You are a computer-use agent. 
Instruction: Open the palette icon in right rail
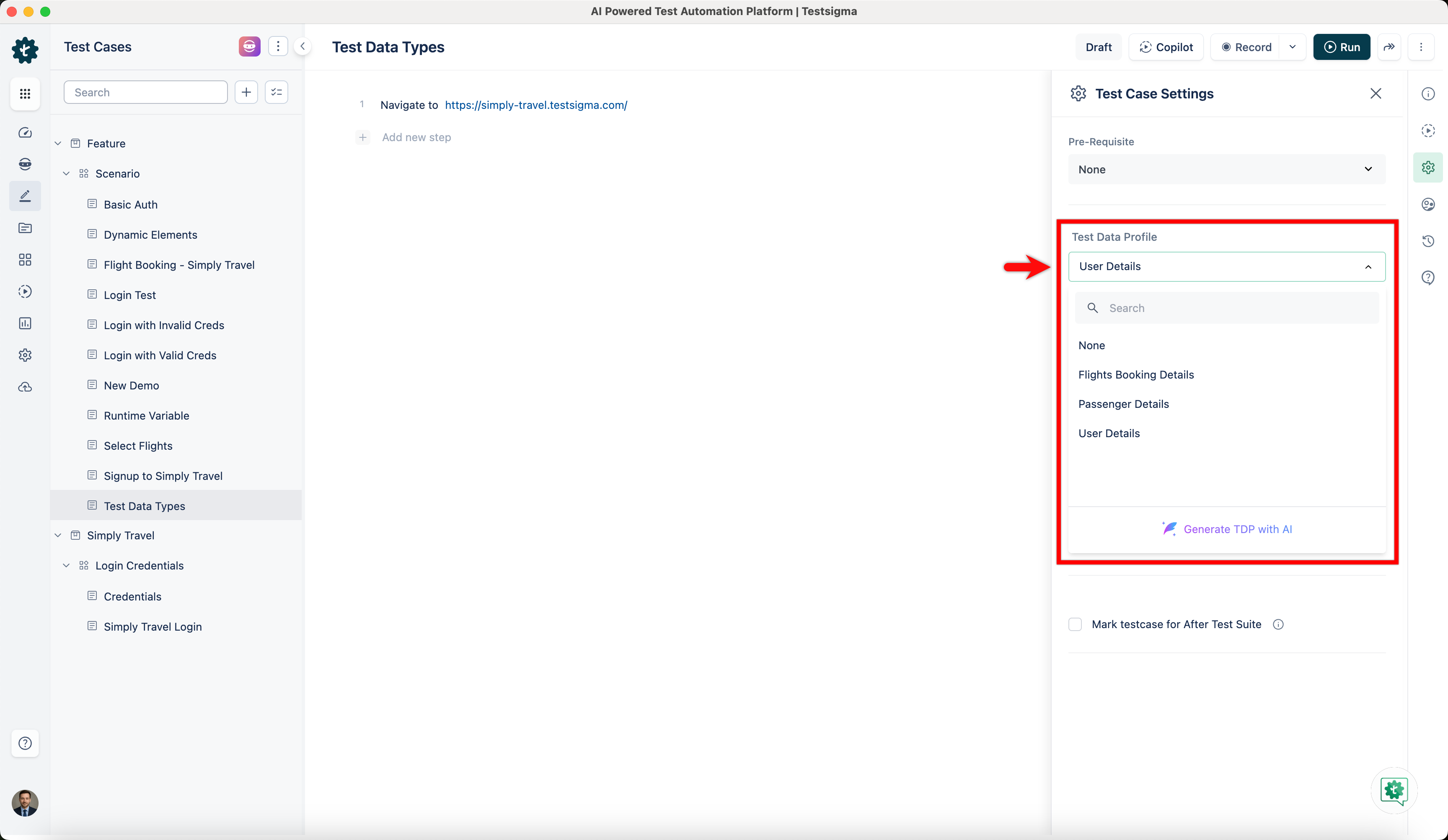(1428, 204)
